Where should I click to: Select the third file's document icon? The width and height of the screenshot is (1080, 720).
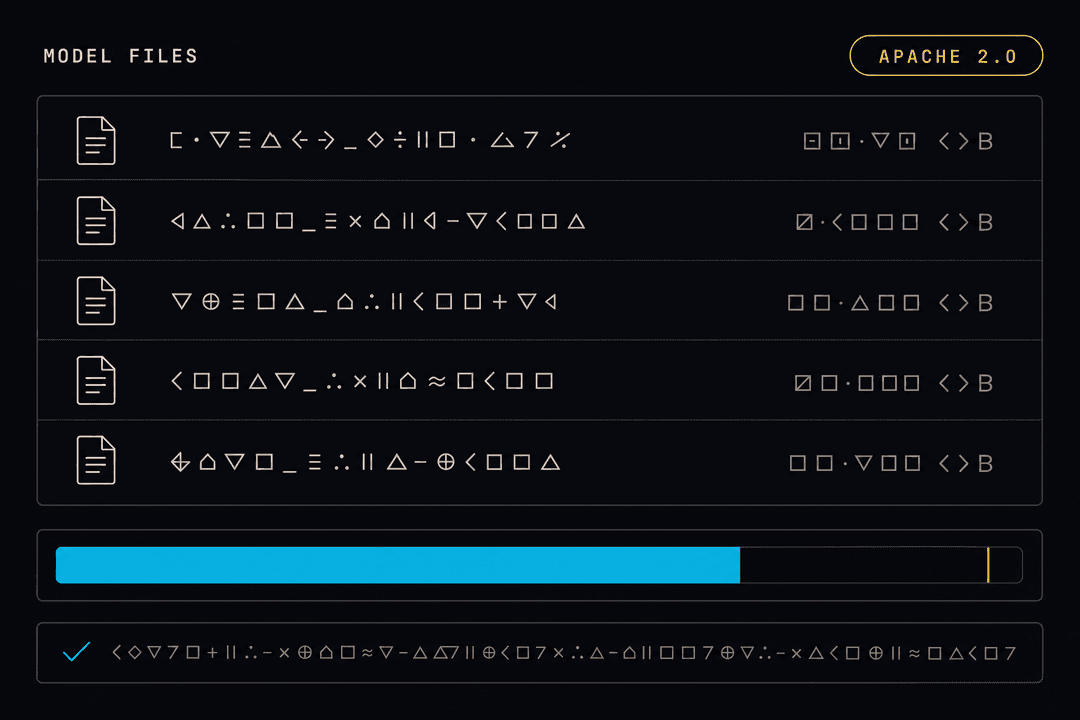(96, 300)
